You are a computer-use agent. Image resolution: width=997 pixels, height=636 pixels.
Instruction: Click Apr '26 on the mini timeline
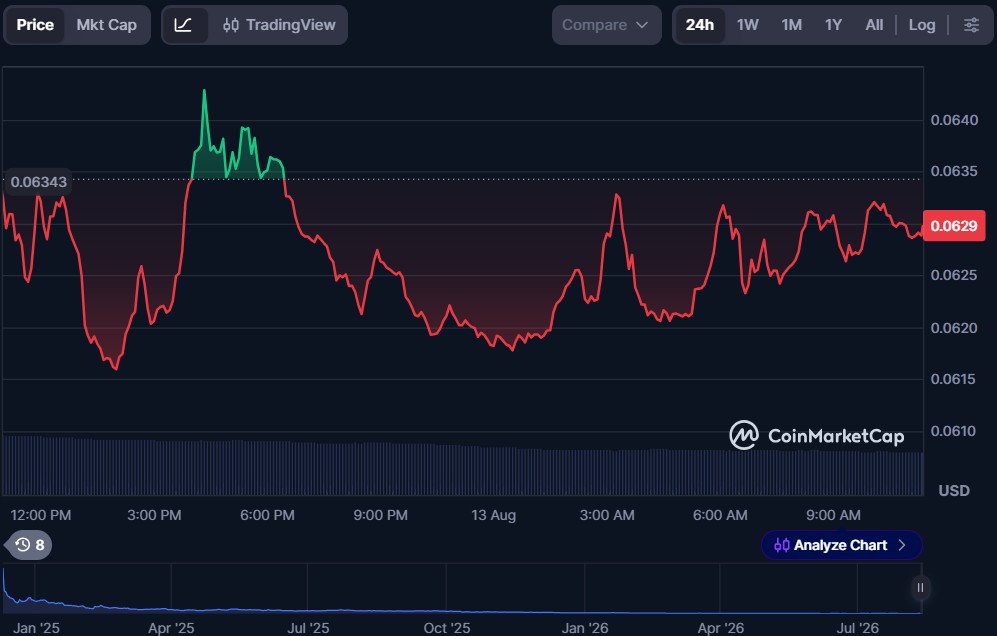pyautogui.click(x=720, y=628)
